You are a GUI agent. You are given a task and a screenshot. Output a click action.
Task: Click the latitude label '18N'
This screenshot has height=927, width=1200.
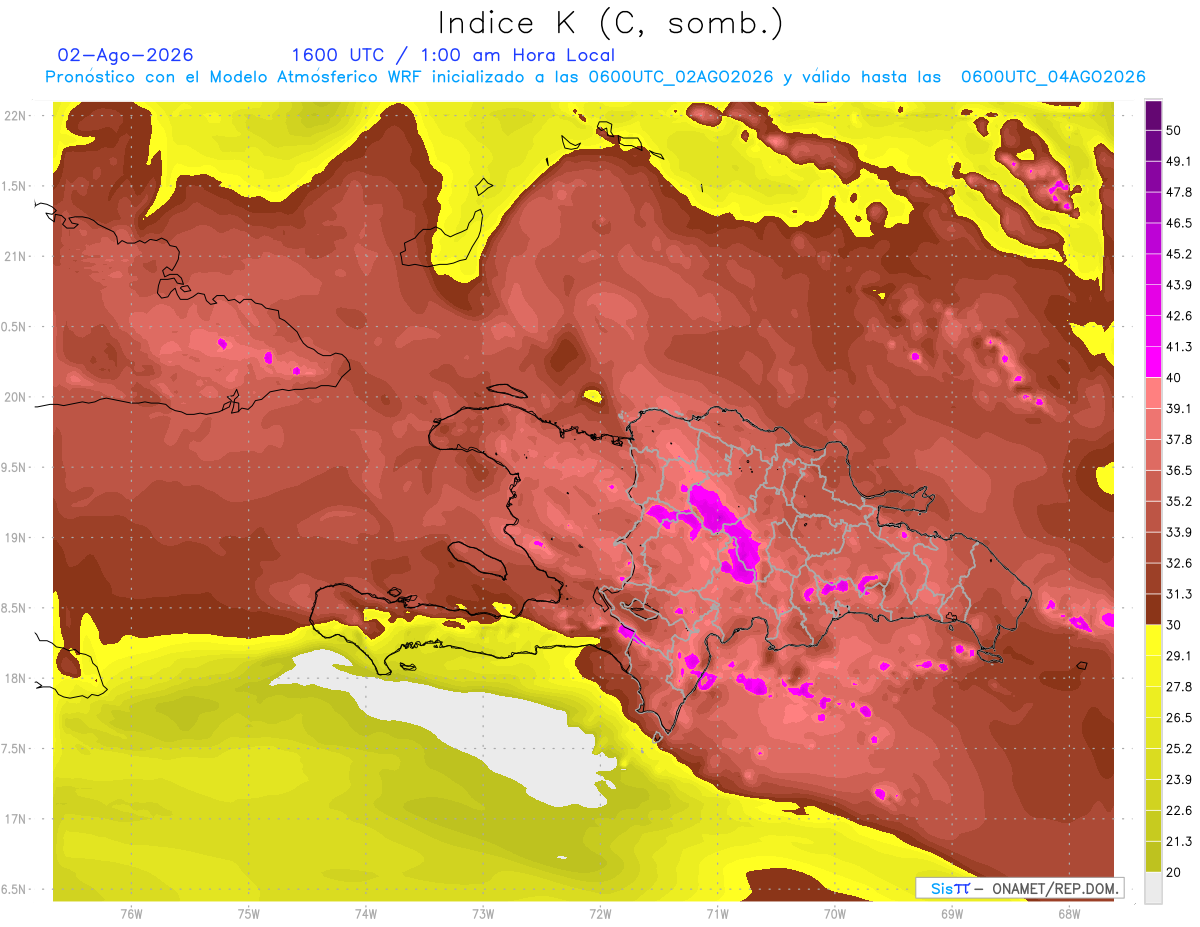point(15,679)
